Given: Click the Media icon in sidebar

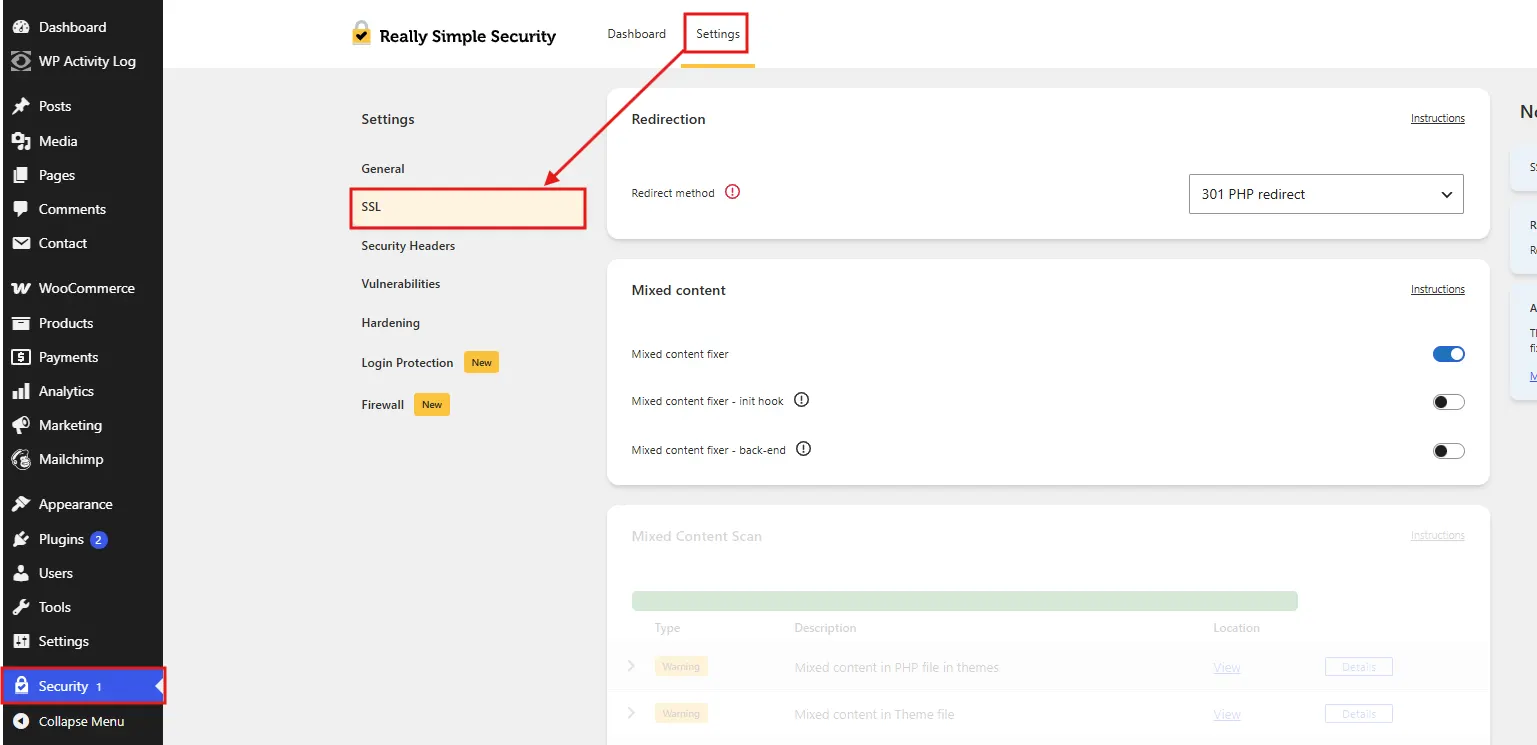Looking at the screenshot, I should pos(20,141).
